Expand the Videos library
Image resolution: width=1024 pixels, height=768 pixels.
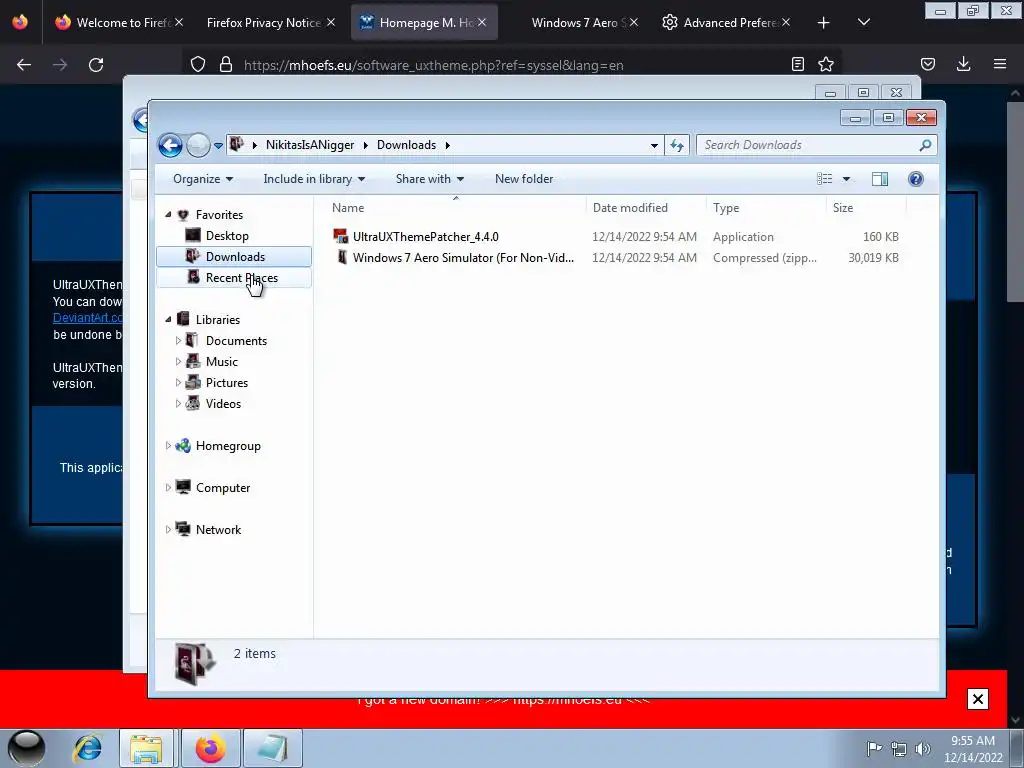coord(178,404)
